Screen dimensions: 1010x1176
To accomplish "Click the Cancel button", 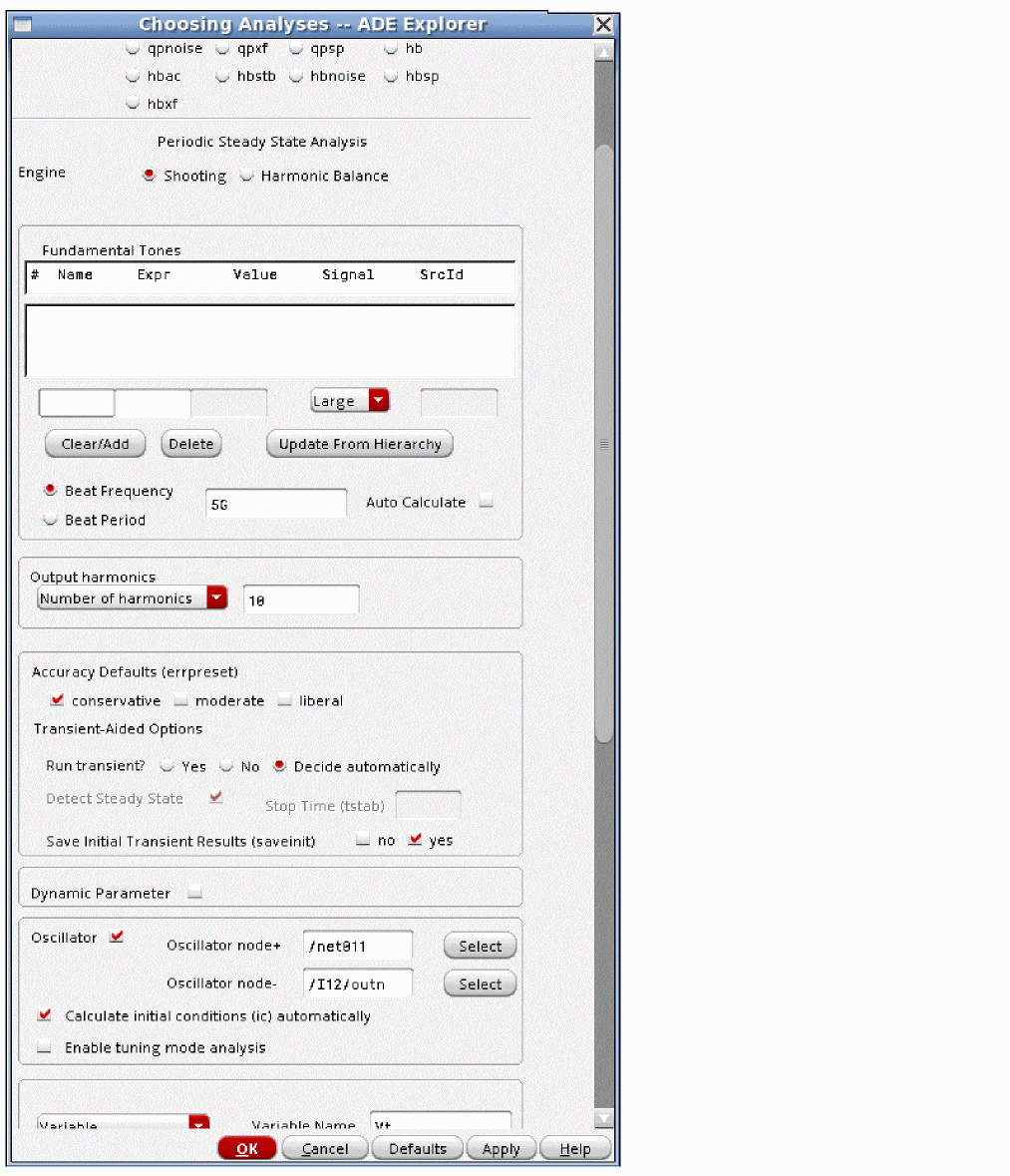I will (x=325, y=1148).
